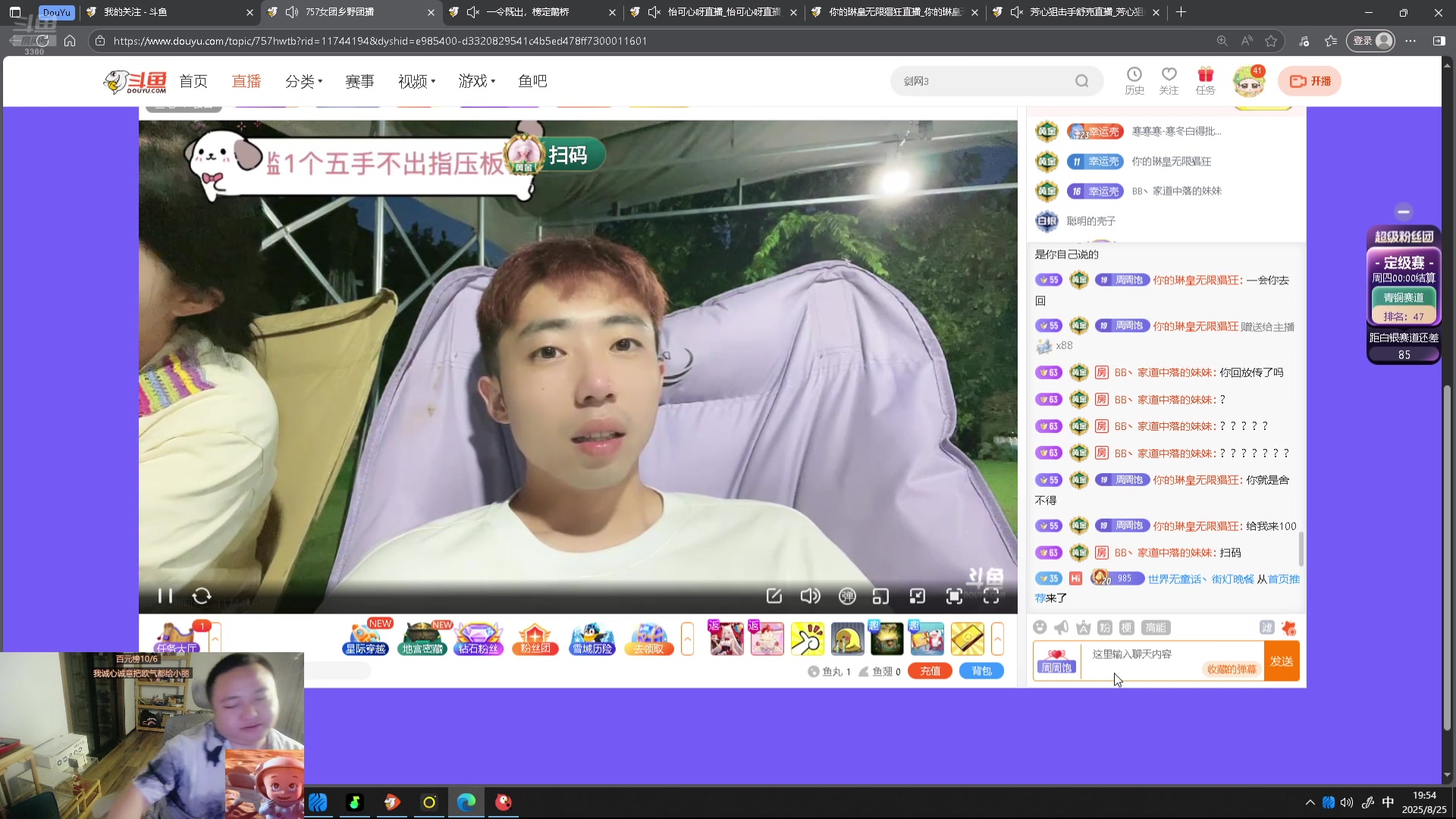Expand the task hall chevron arrow
Image resolution: width=1456 pixels, height=819 pixels.
coord(215,639)
